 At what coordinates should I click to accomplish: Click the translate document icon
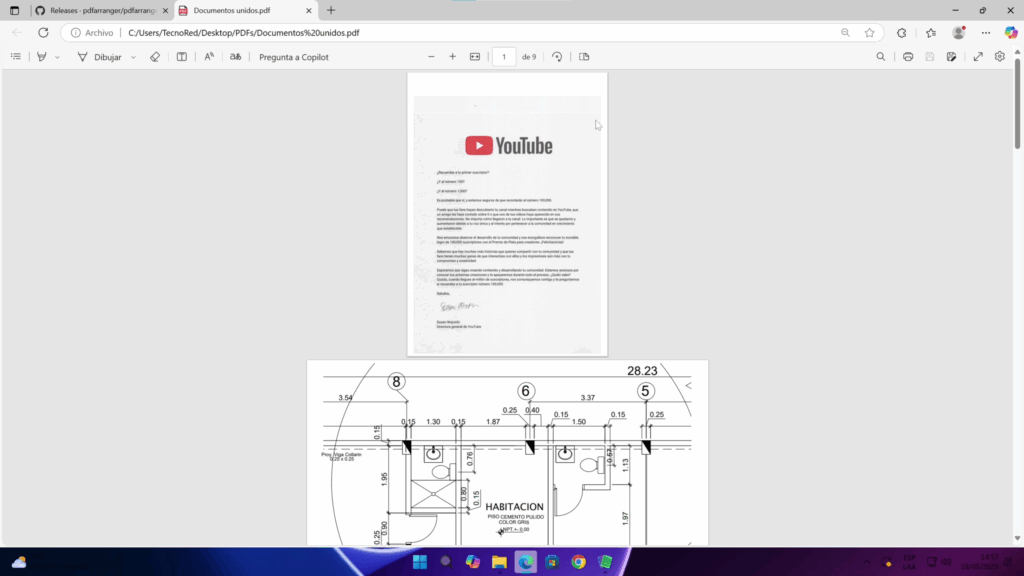tap(236, 57)
